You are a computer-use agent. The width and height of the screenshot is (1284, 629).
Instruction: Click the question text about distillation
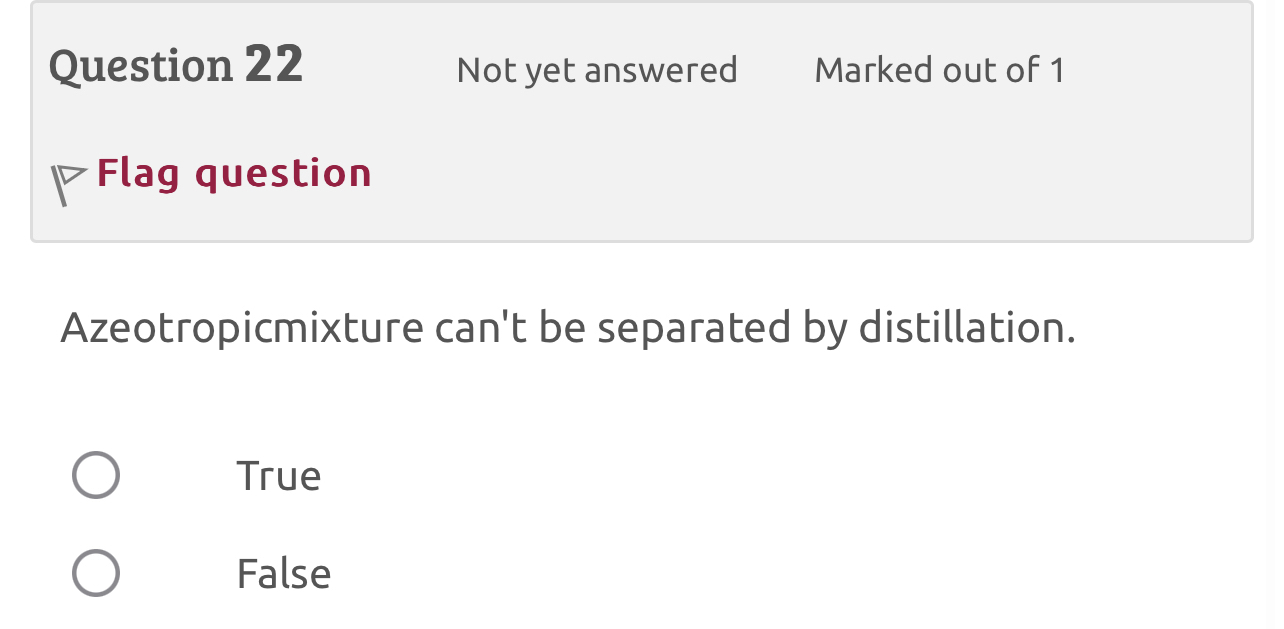[568, 327]
